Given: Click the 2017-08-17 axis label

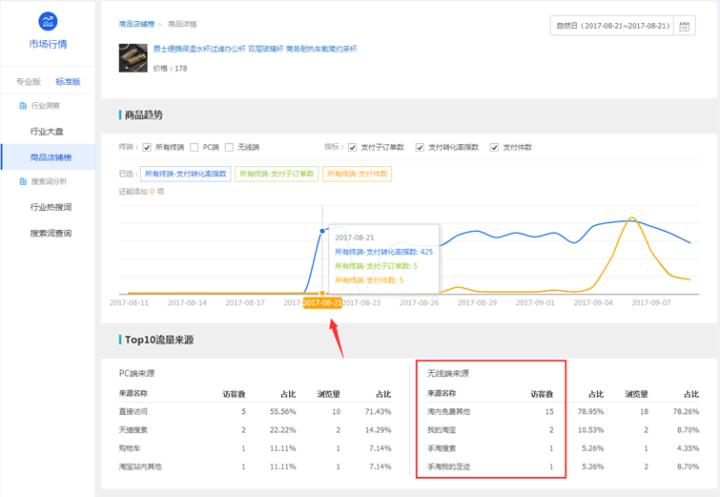Looking at the screenshot, I should coord(245,303).
